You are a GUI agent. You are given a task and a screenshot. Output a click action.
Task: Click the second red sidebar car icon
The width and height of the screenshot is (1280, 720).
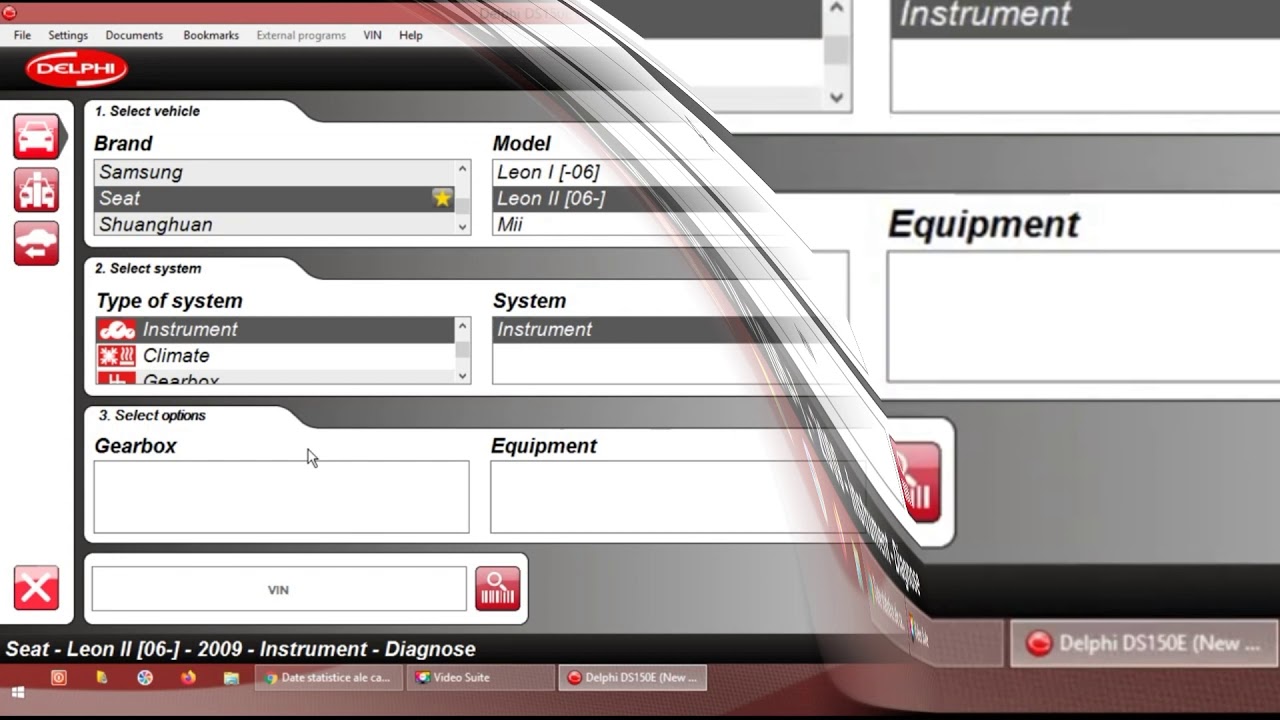click(36, 190)
